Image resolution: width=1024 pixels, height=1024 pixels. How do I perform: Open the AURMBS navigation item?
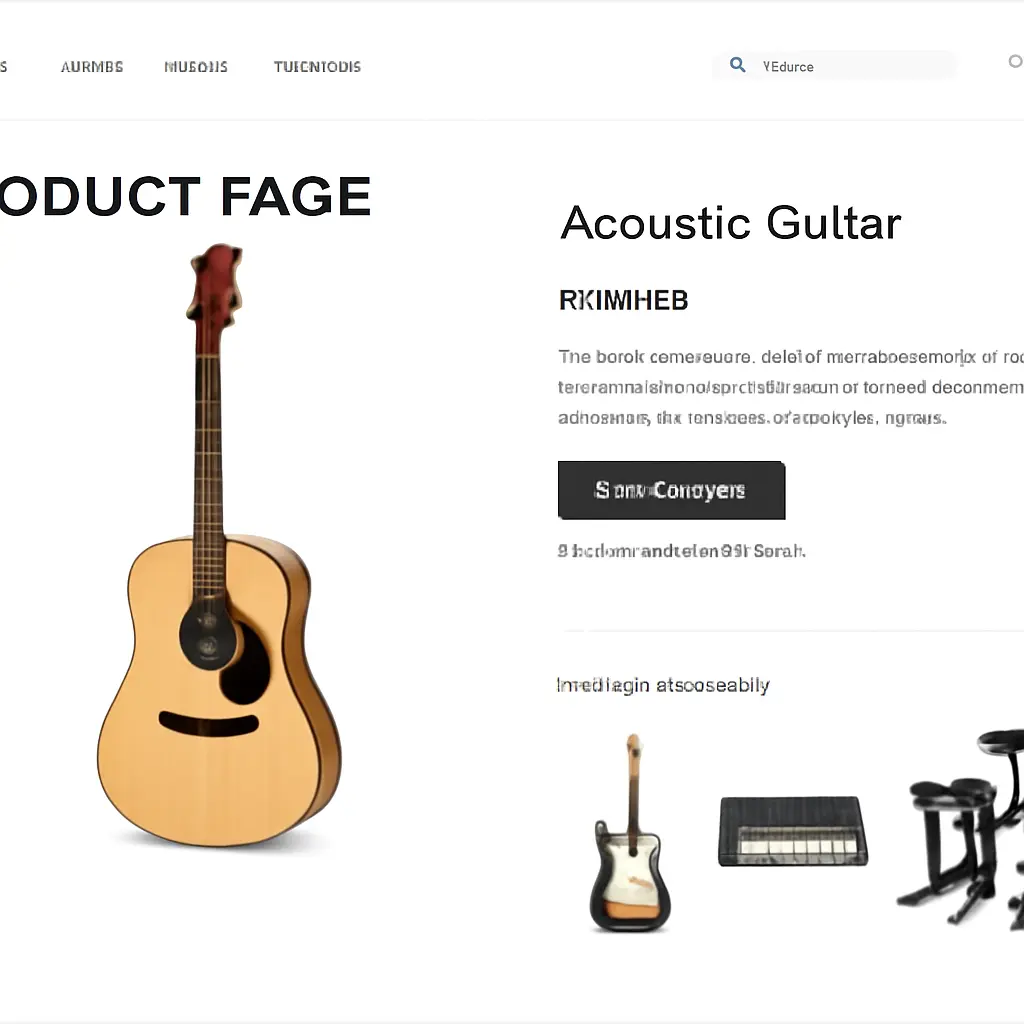click(x=92, y=67)
